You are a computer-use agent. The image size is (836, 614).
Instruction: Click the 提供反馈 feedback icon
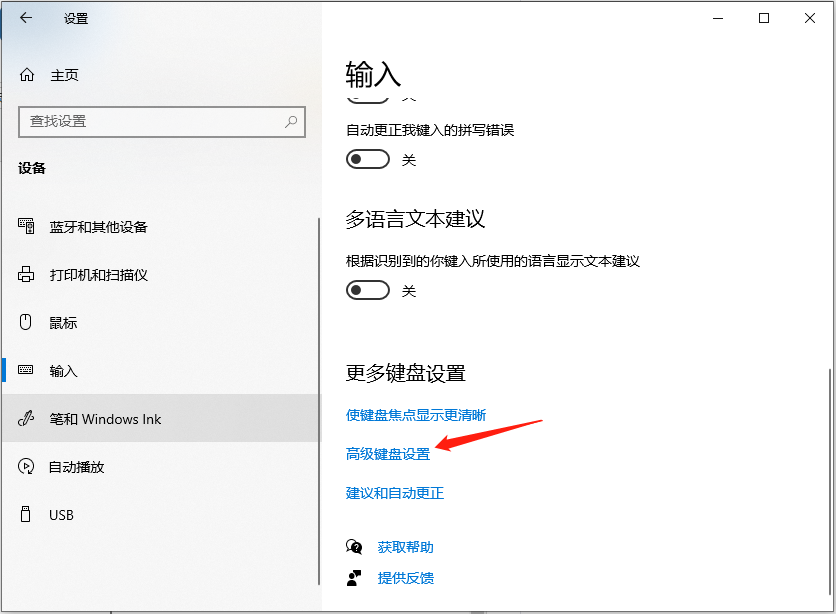click(353, 578)
